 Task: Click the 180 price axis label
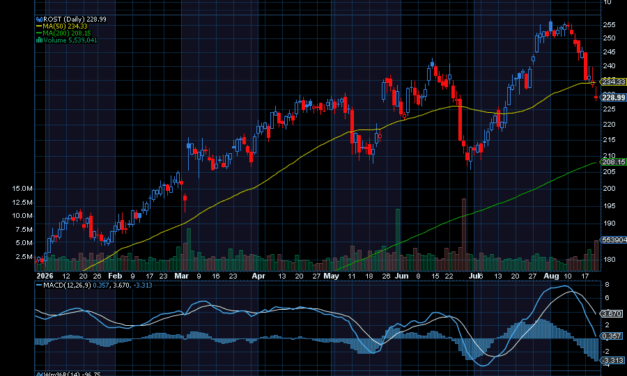point(609,260)
